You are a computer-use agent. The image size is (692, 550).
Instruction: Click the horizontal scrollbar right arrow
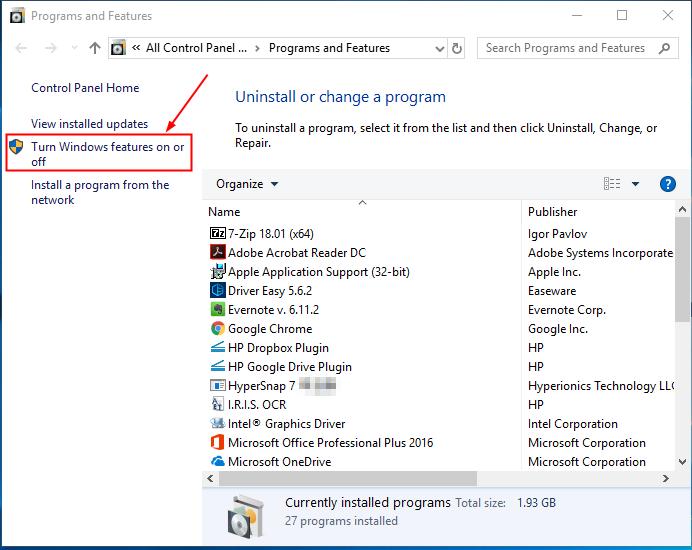[666, 478]
